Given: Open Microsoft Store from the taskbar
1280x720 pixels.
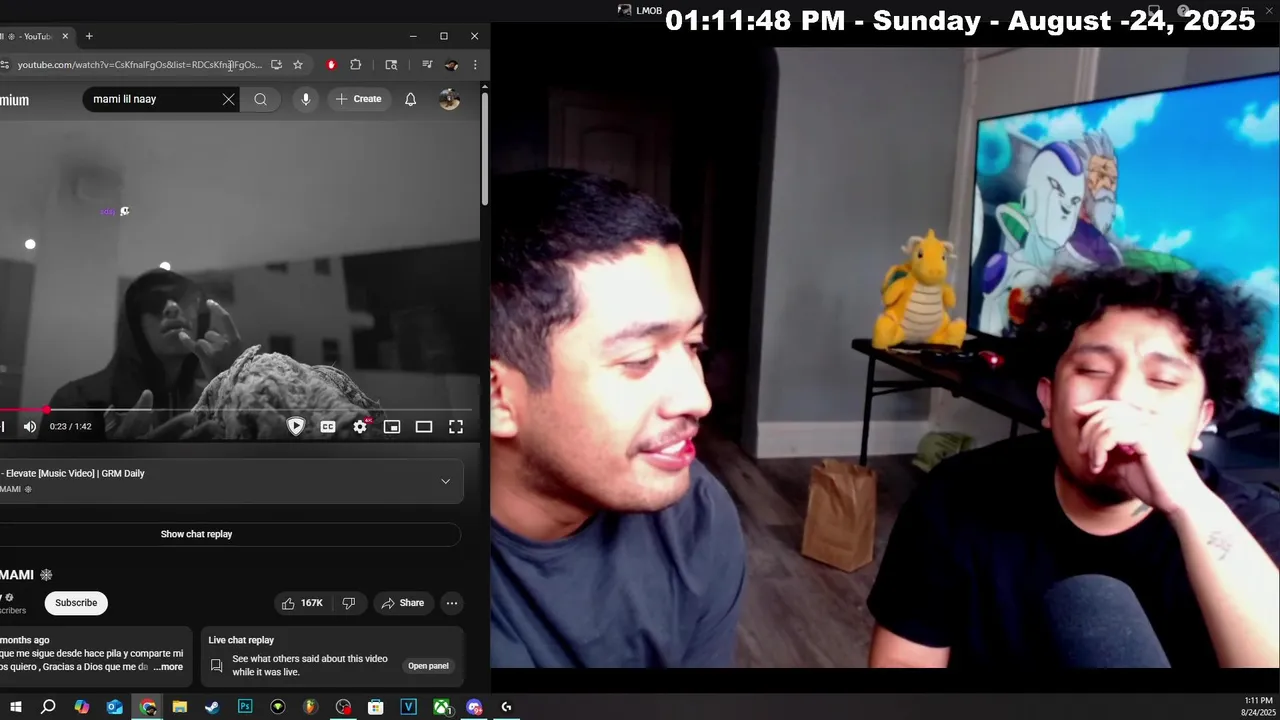Looking at the screenshot, I should pyautogui.click(x=376, y=707).
